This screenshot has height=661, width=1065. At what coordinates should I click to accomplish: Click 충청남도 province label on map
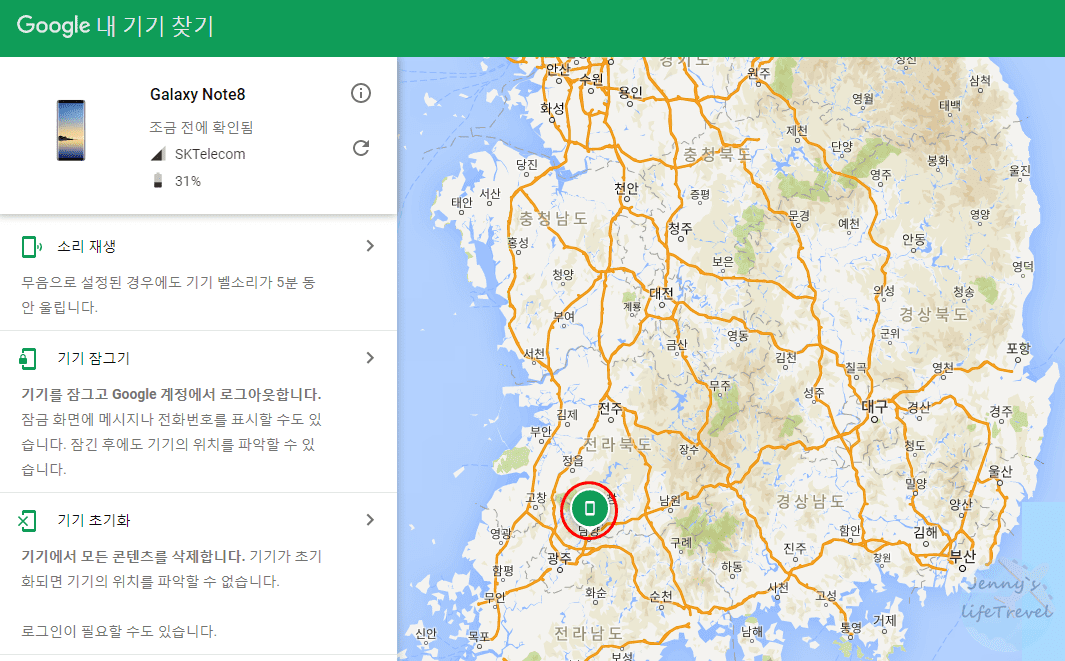pyautogui.click(x=553, y=218)
